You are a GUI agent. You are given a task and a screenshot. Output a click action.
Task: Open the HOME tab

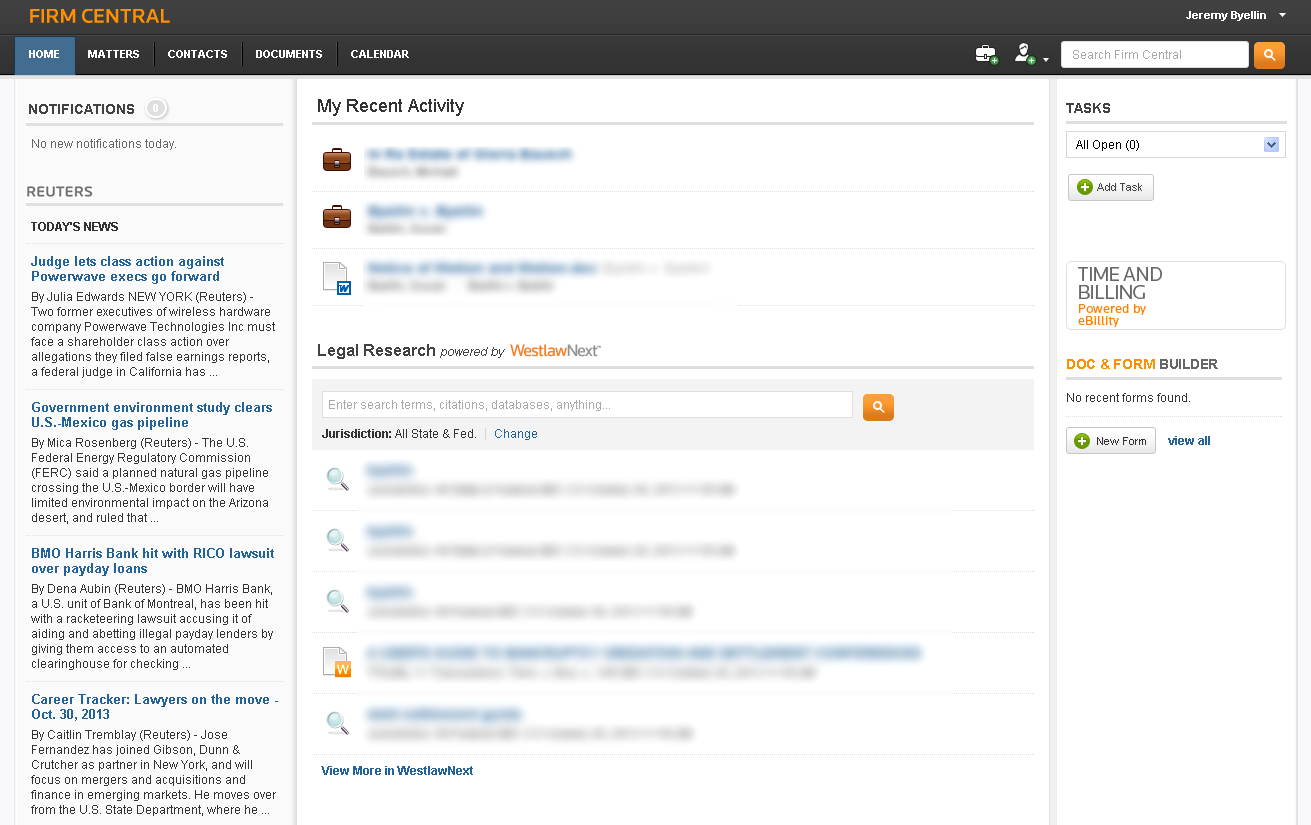44,55
